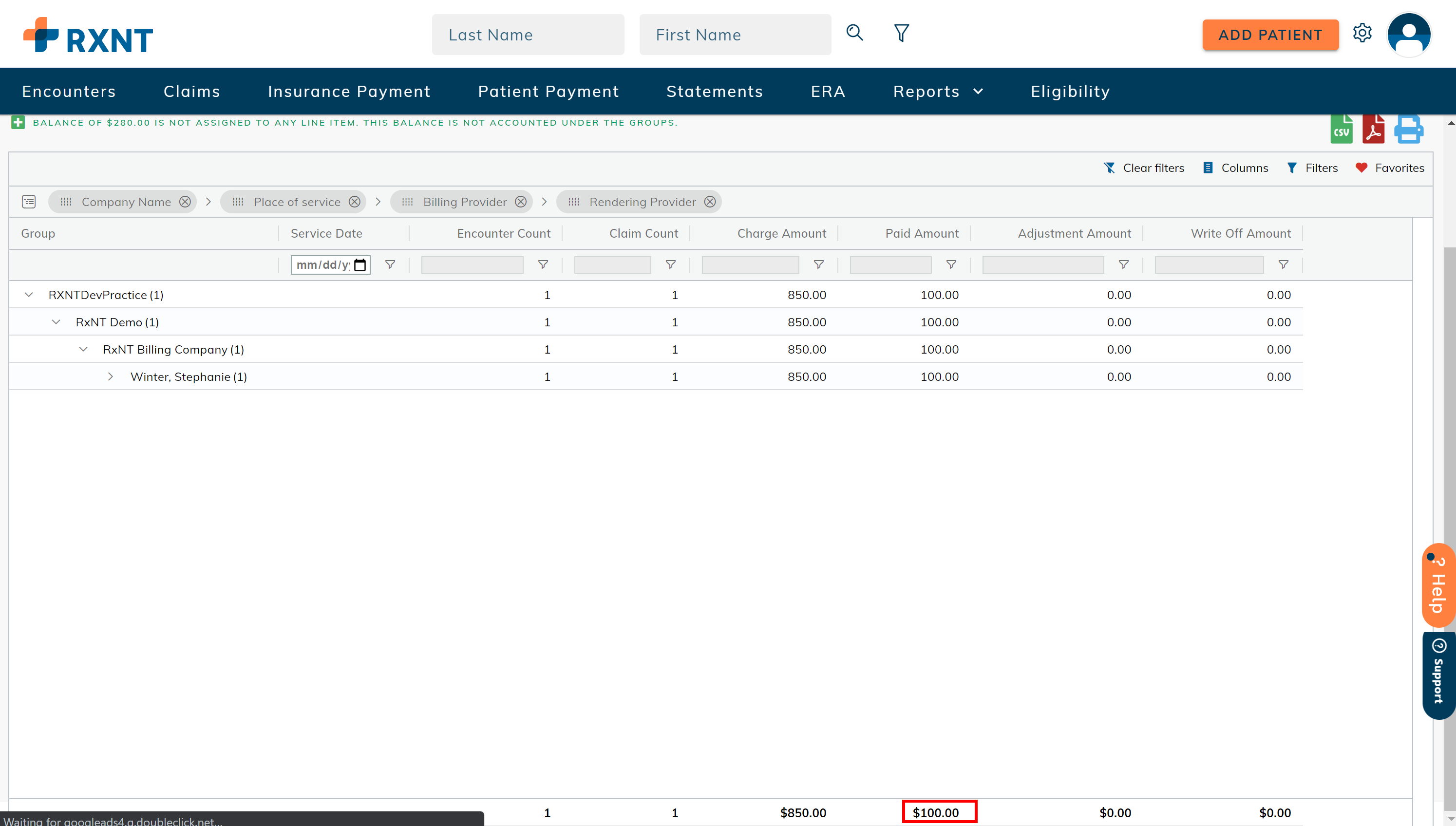
Task: Open Statements section
Action: tap(715, 92)
